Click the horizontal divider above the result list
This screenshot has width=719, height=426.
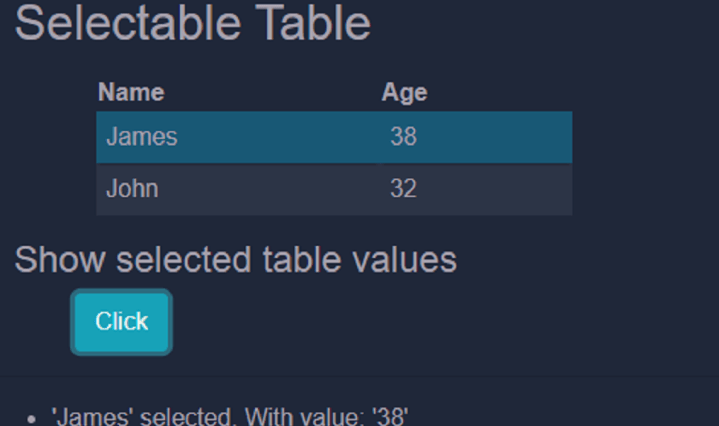(359, 376)
